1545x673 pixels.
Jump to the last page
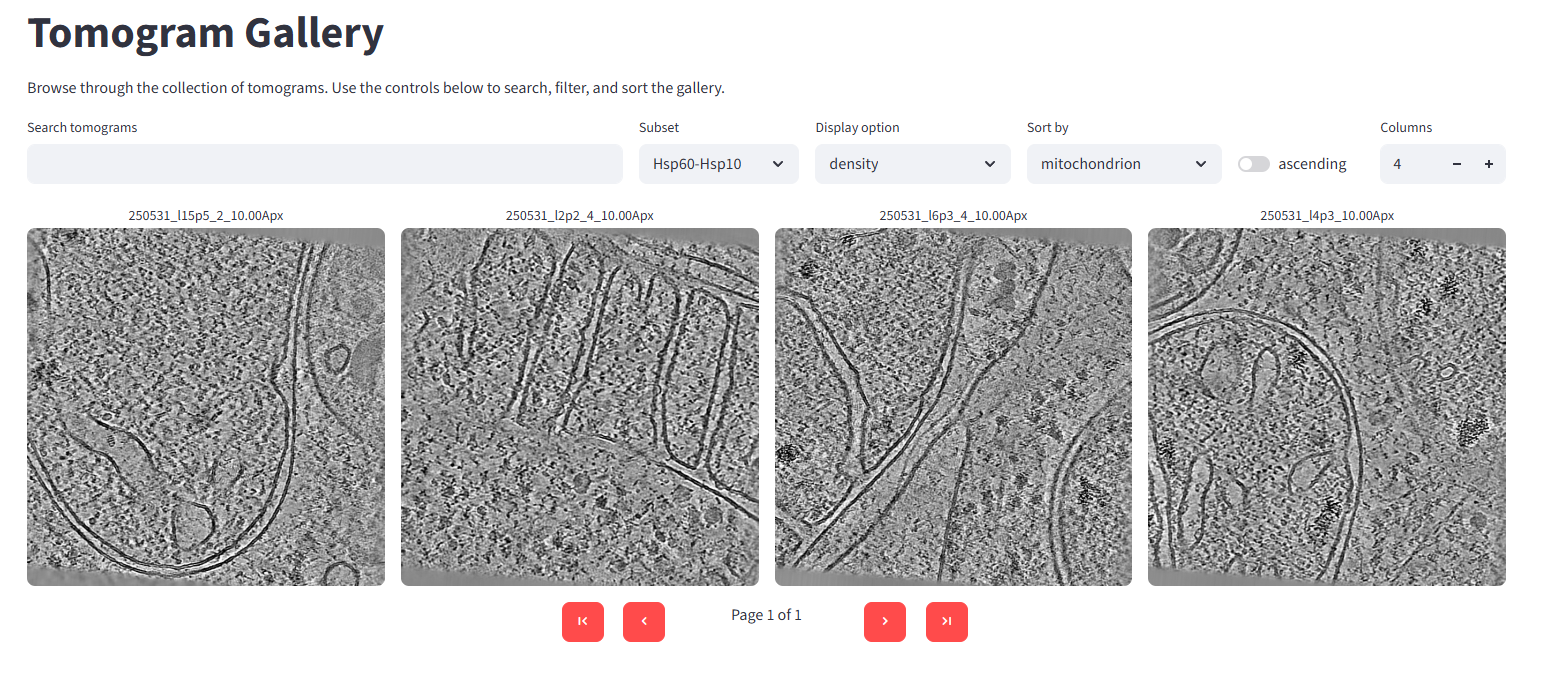(x=947, y=622)
